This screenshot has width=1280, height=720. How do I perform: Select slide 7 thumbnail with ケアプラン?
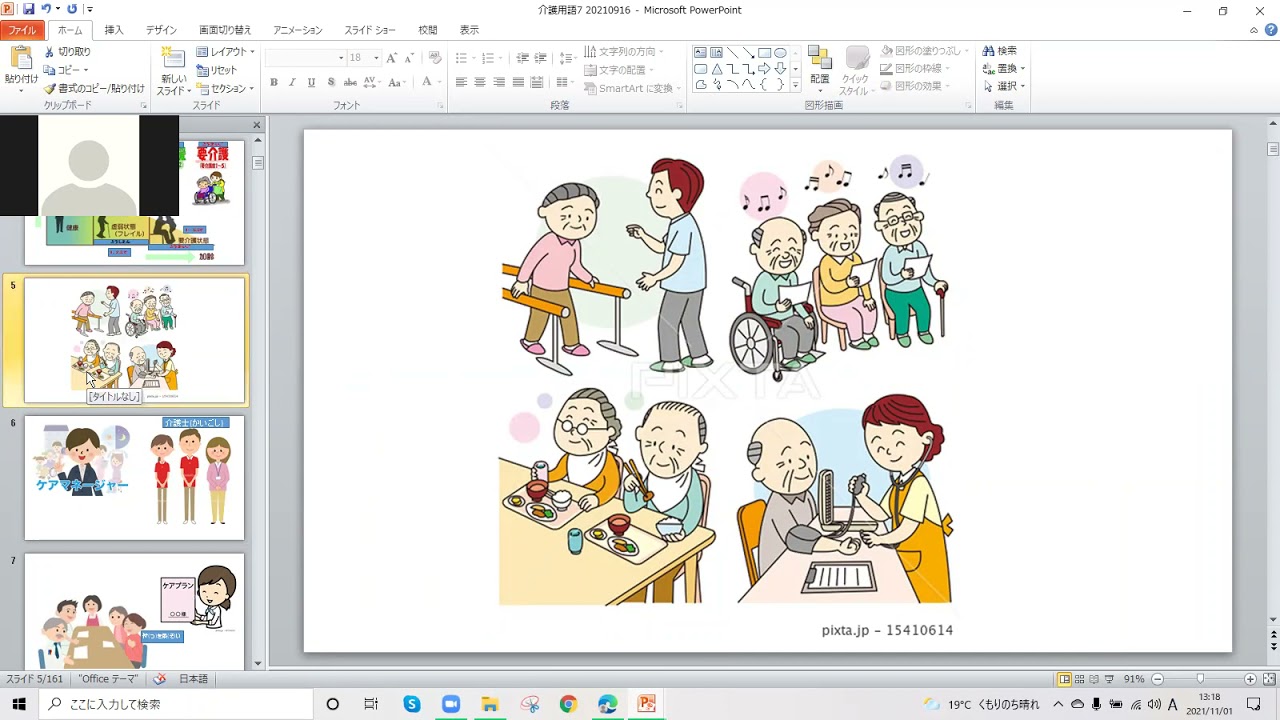coord(134,611)
